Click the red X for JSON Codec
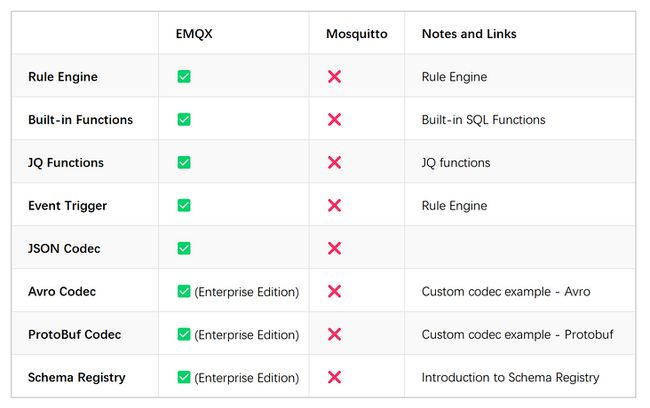Viewport: 650px width, 408px height. click(334, 248)
